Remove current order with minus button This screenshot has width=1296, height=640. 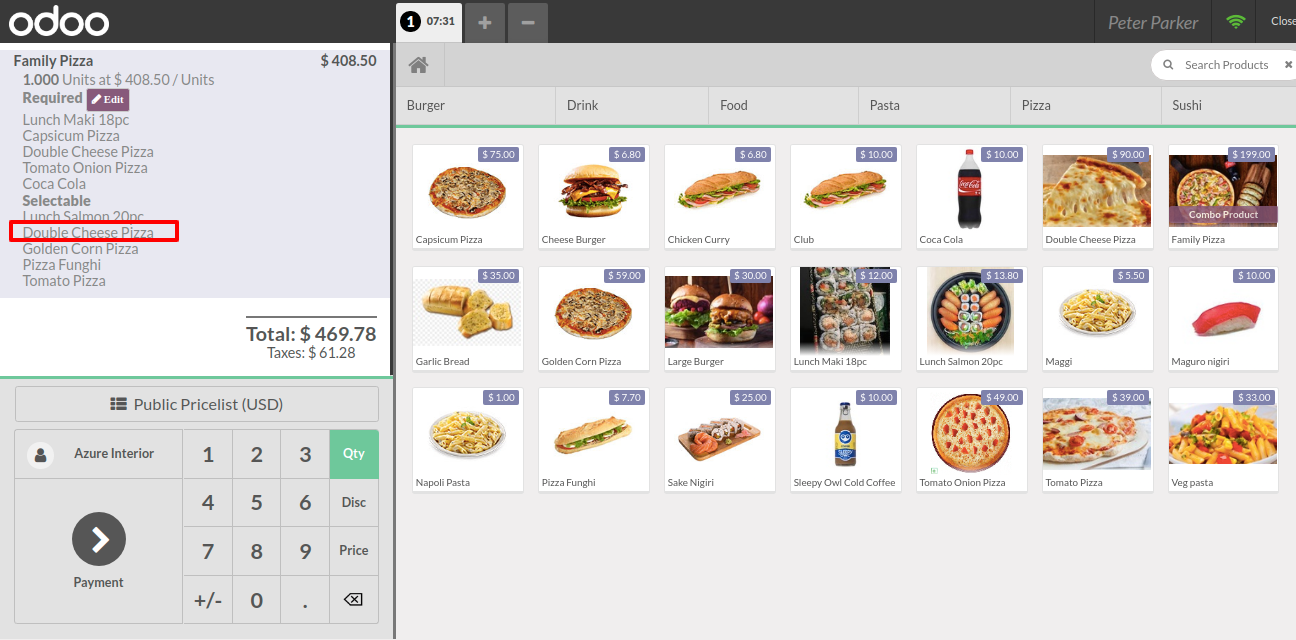click(x=528, y=22)
